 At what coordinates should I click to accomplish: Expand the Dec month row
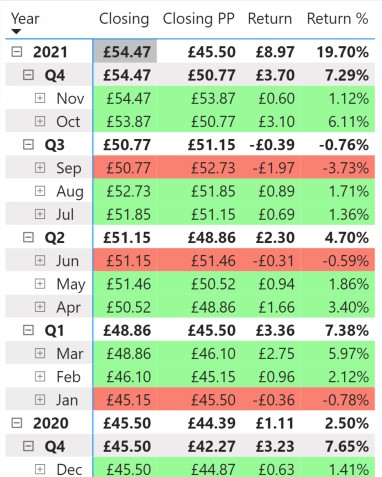[x=40, y=469]
